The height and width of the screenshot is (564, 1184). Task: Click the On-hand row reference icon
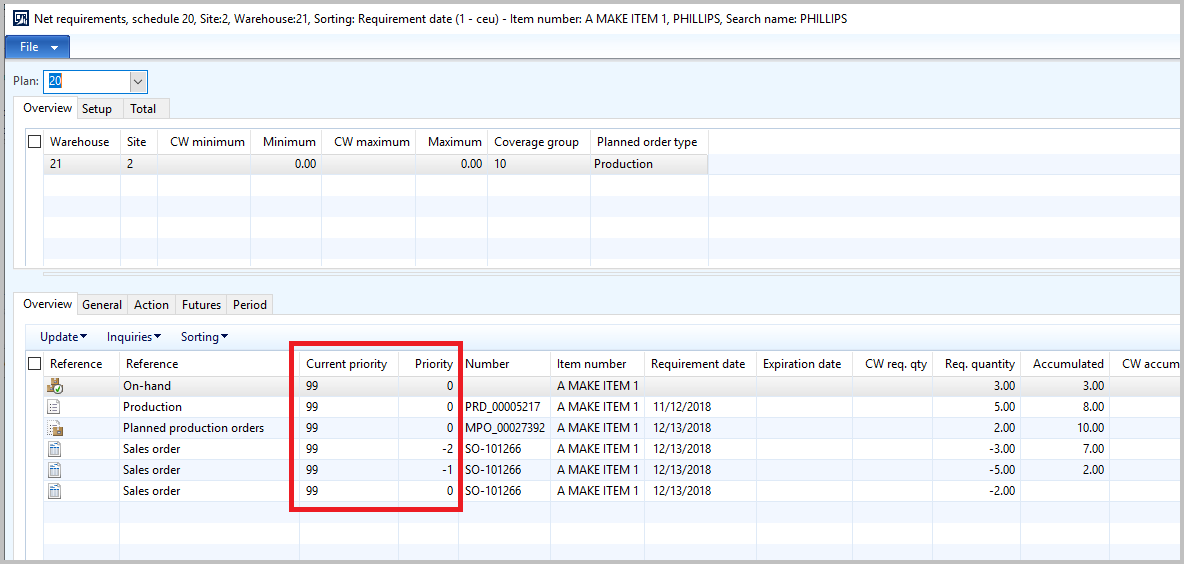click(54, 386)
